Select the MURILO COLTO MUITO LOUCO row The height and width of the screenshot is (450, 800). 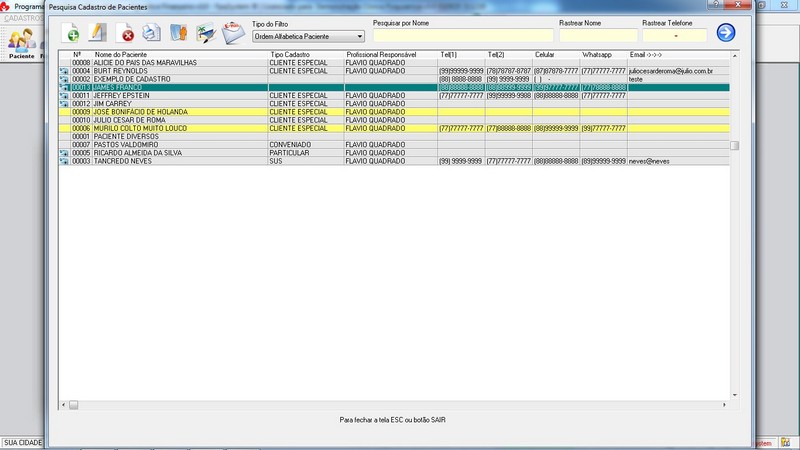(x=394, y=128)
